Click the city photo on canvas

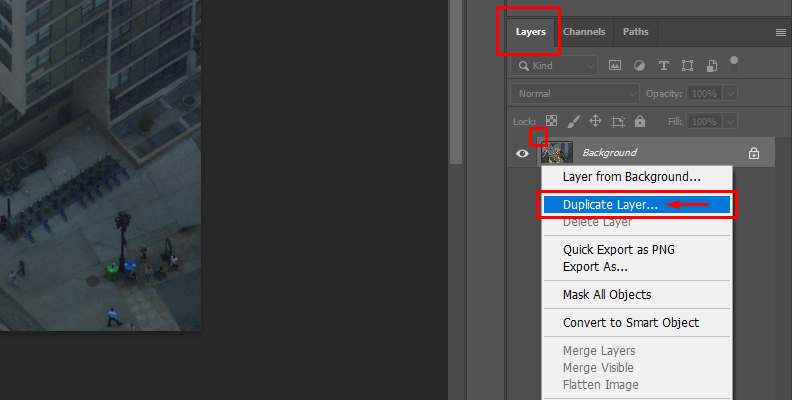click(x=100, y=165)
